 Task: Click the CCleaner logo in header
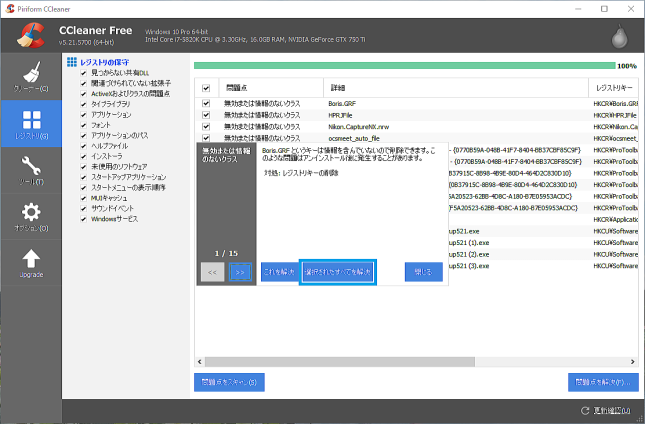pos(28,37)
